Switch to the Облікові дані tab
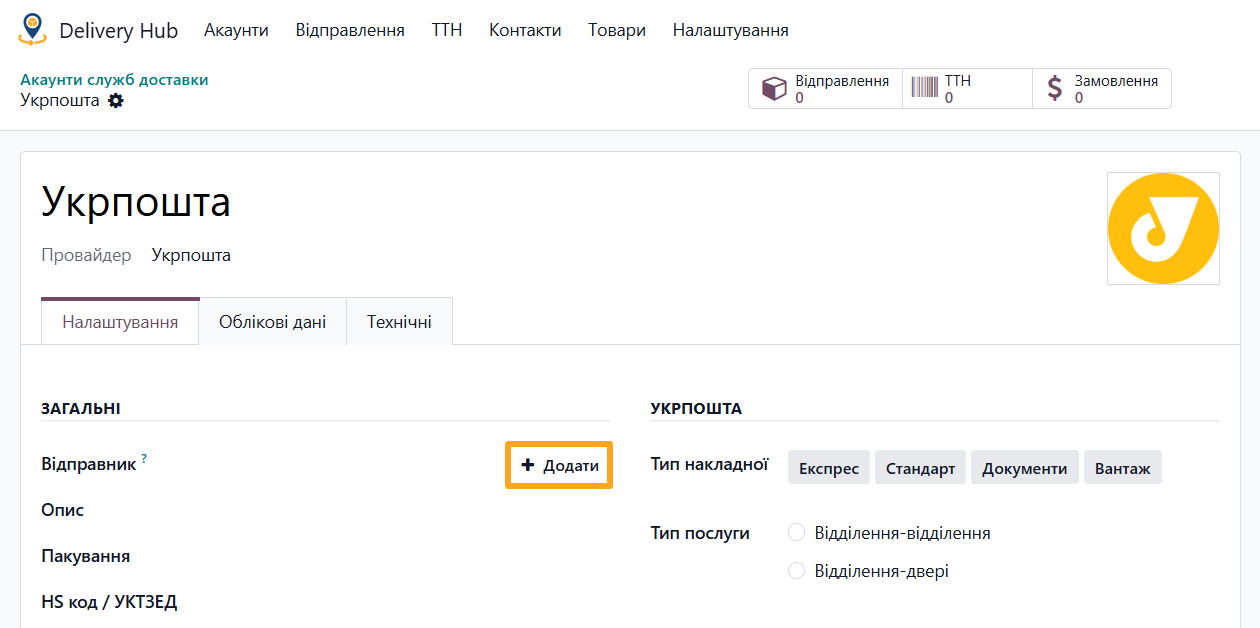Viewport: 1260px width, 628px height. (x=273, y=322)
